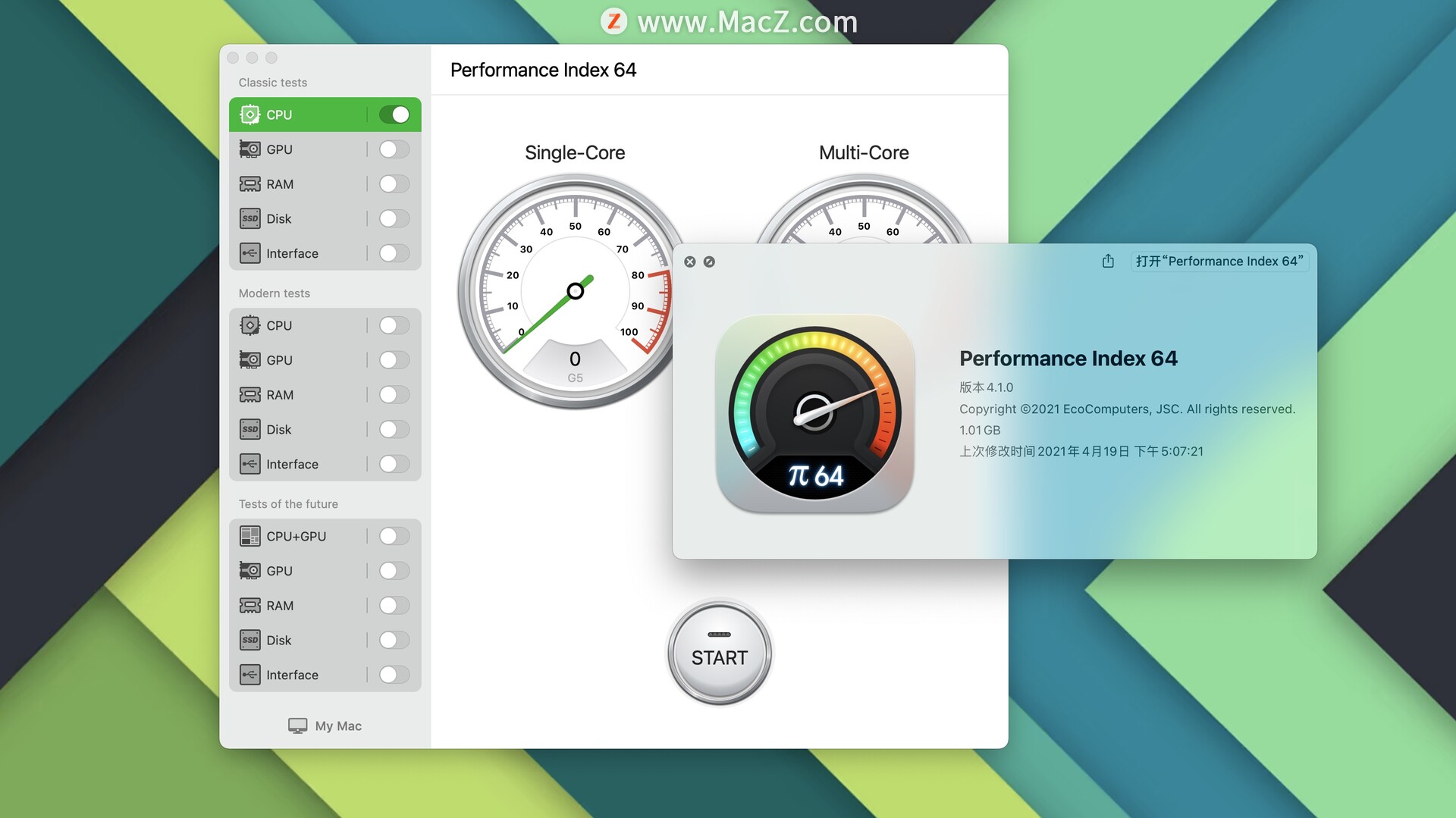Image resolution: width=1456 pixels, height=818 pixels.
Task: Enable the Classic GPU test toggle
Action: click(x=394, y=149)
